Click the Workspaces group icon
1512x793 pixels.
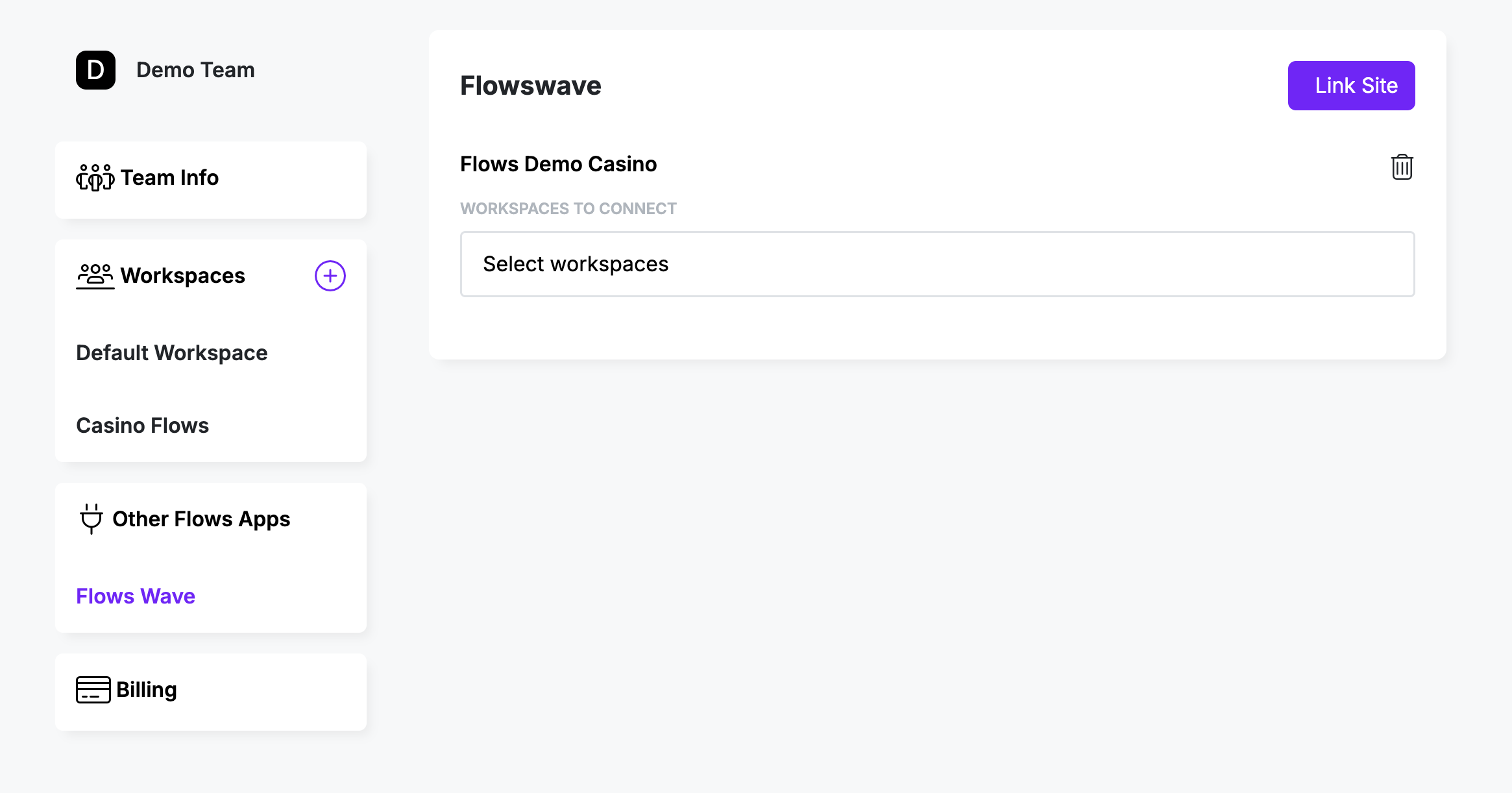(x=95, y=276)
